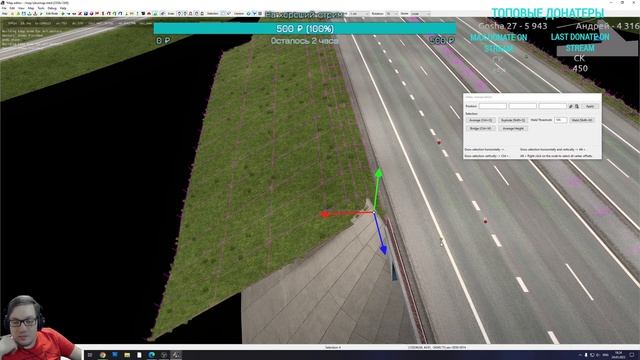
Task: Click the Weld (Shift+W) button
Action: coord(582,120)
